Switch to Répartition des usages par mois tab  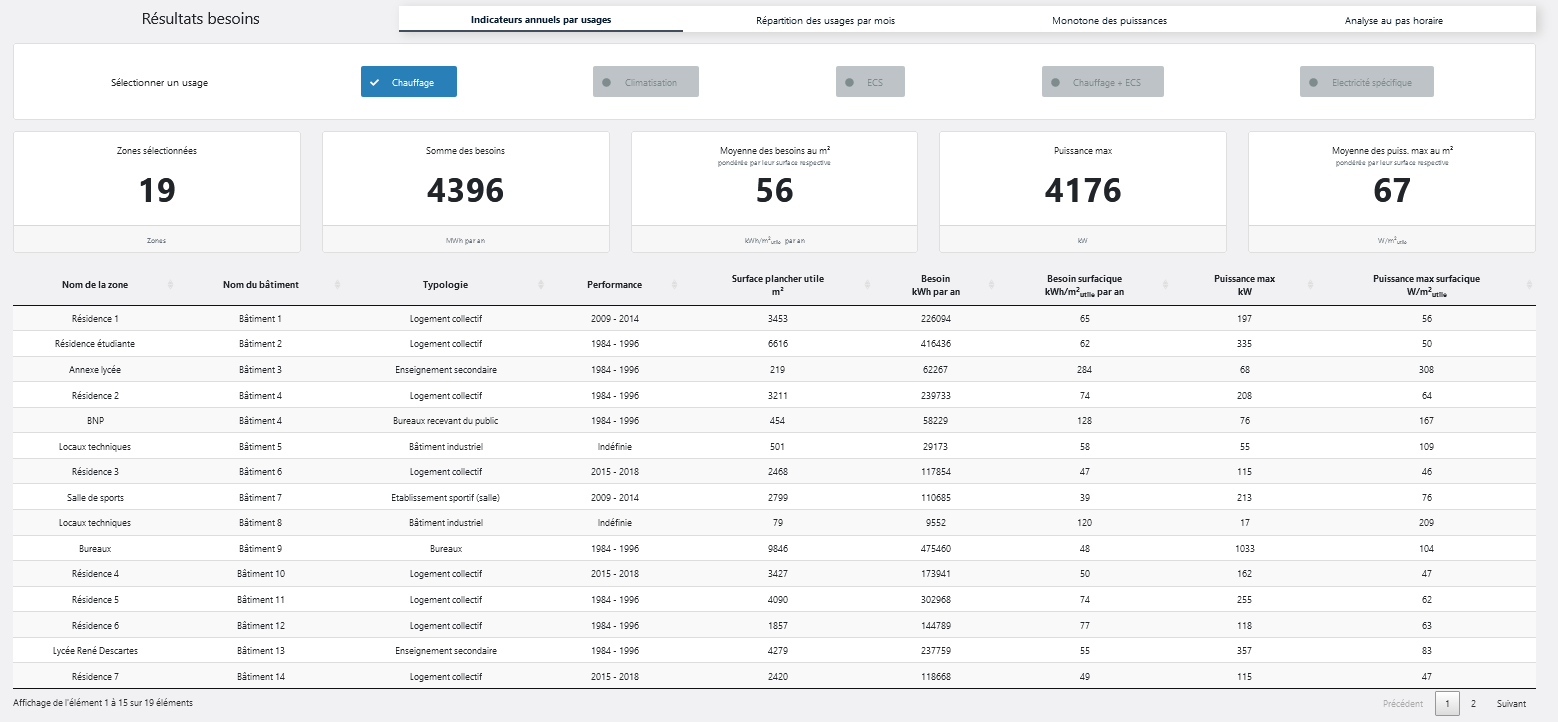825,20
